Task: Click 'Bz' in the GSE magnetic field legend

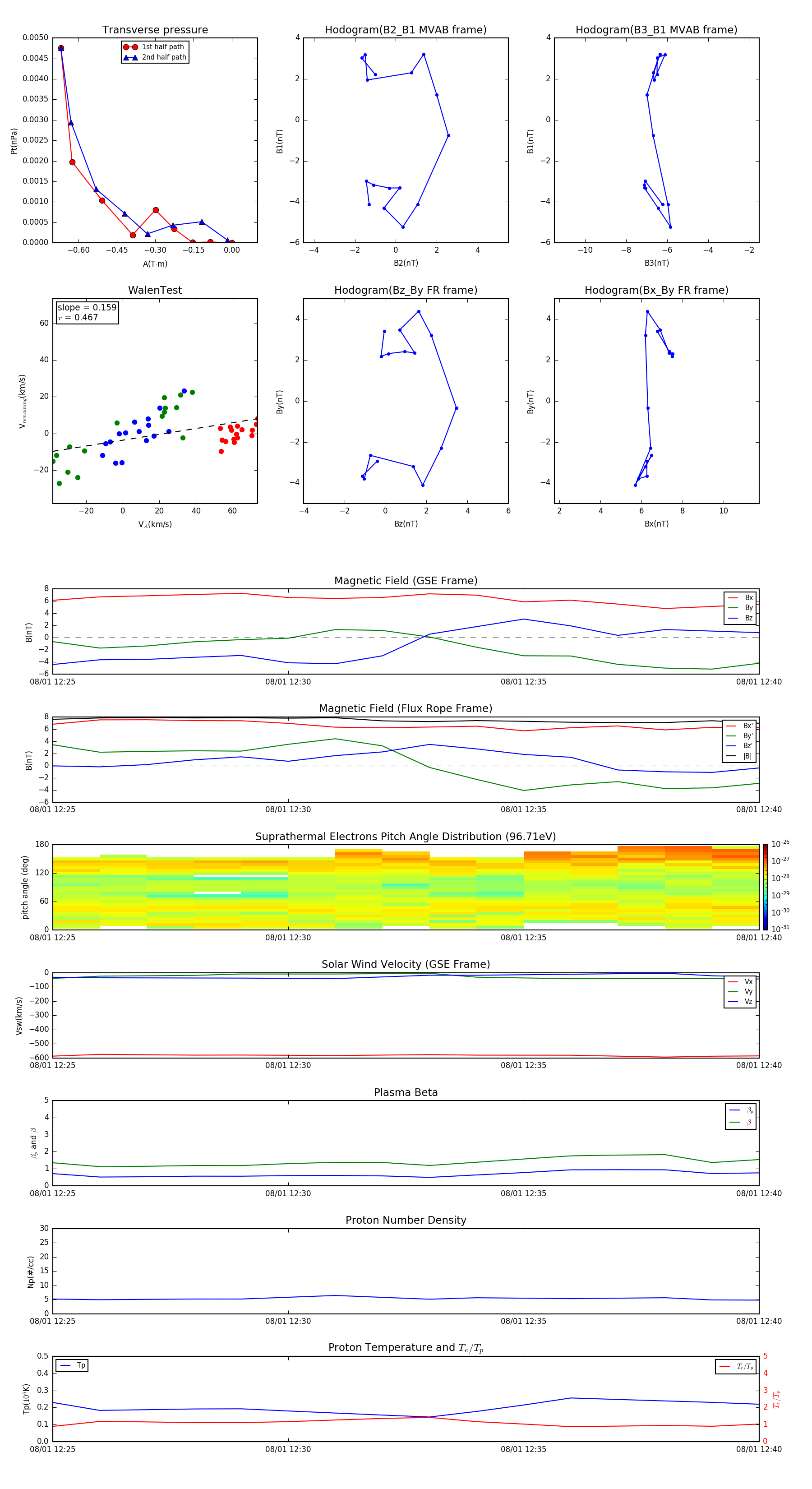Action: [748, 618]
